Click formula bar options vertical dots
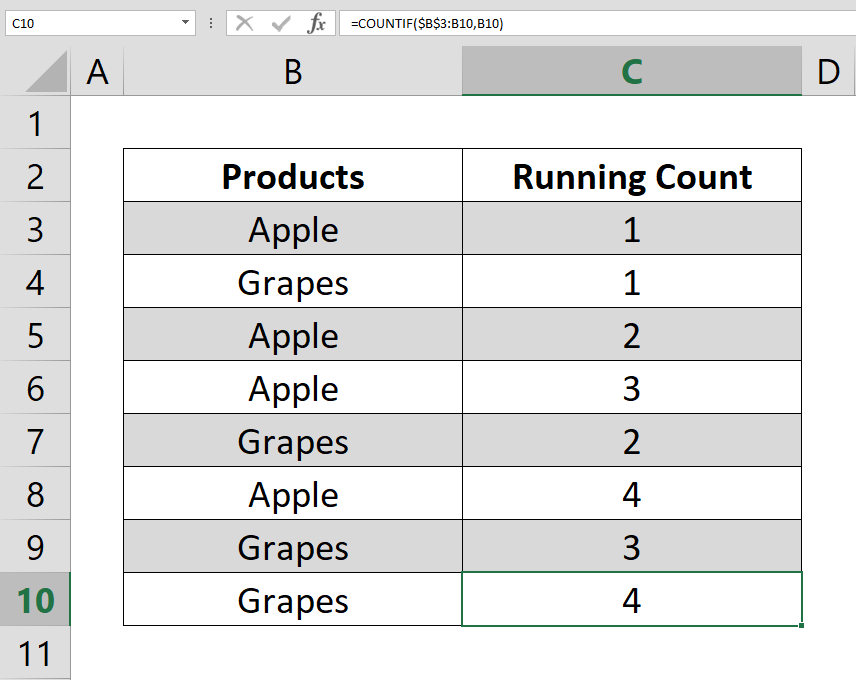 click(211, 23)
